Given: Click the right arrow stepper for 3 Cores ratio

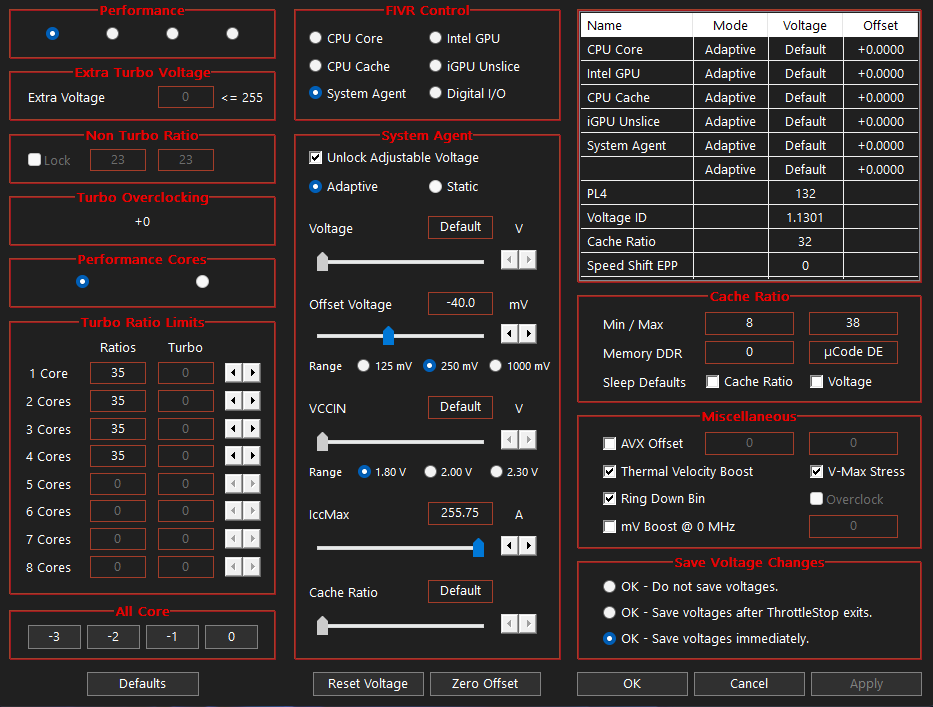Looking at the screenshot, I should pyautogui.click(x=252, y=428).
